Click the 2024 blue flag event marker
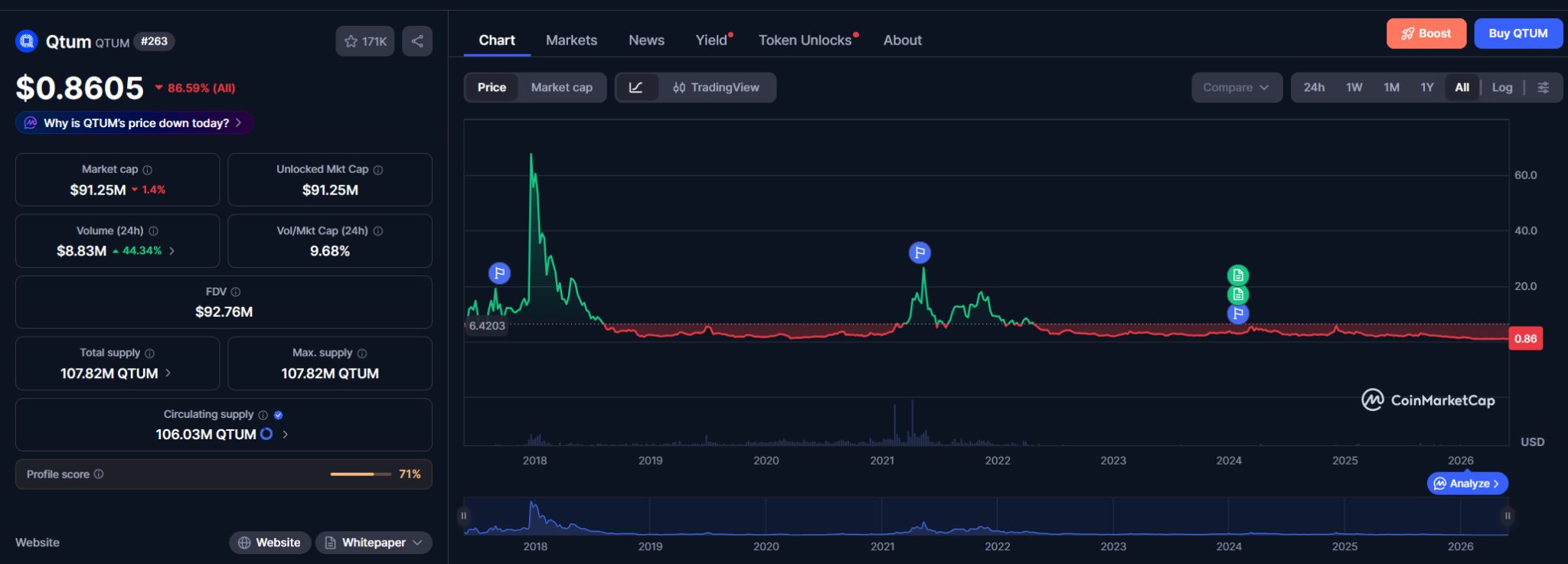Viewport: 1568px width, 564px height. [1238, 314]
